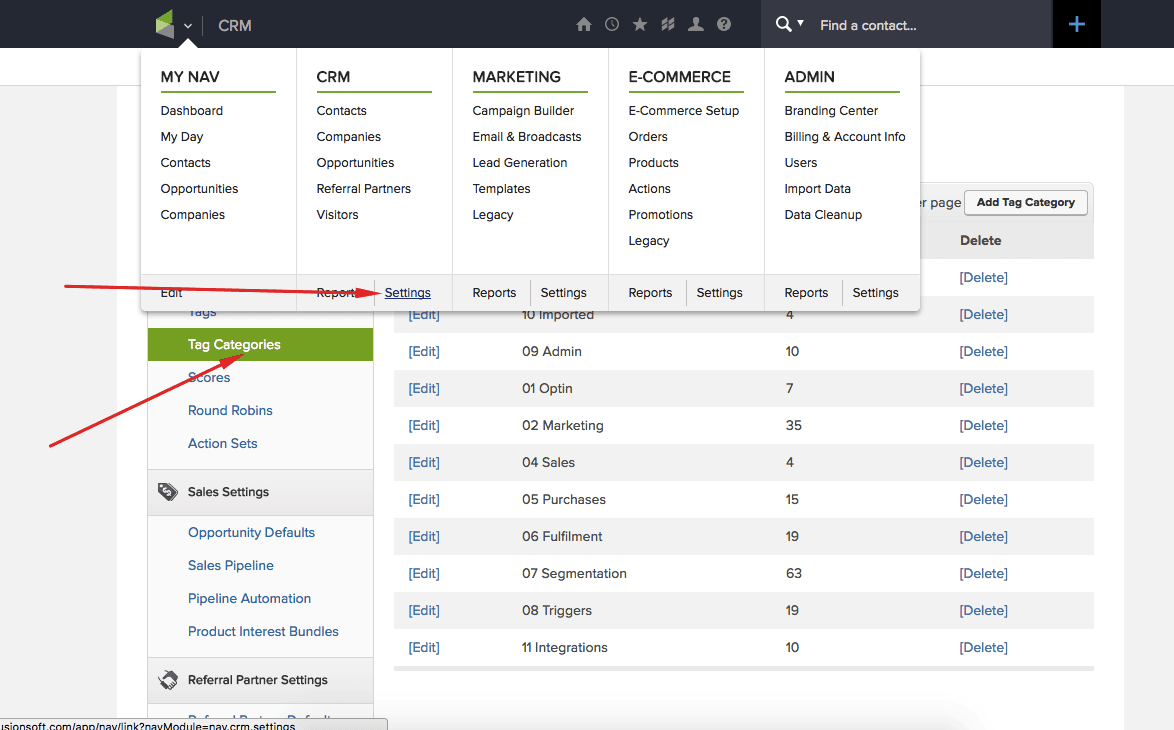The image size is (1174, 730).
Task: Open Pipeline Automation in sidebar
Action: point(249,598)
